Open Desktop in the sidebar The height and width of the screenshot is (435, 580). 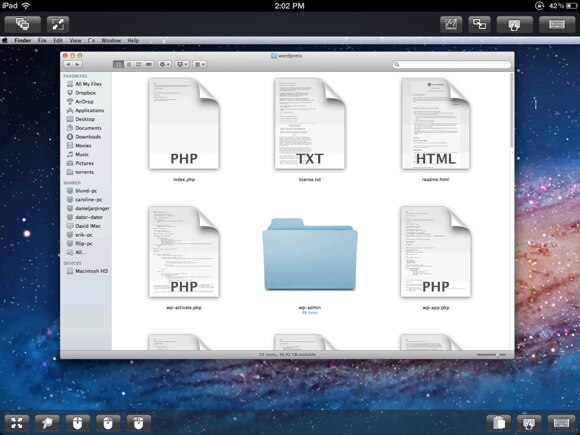coord(85,119)
